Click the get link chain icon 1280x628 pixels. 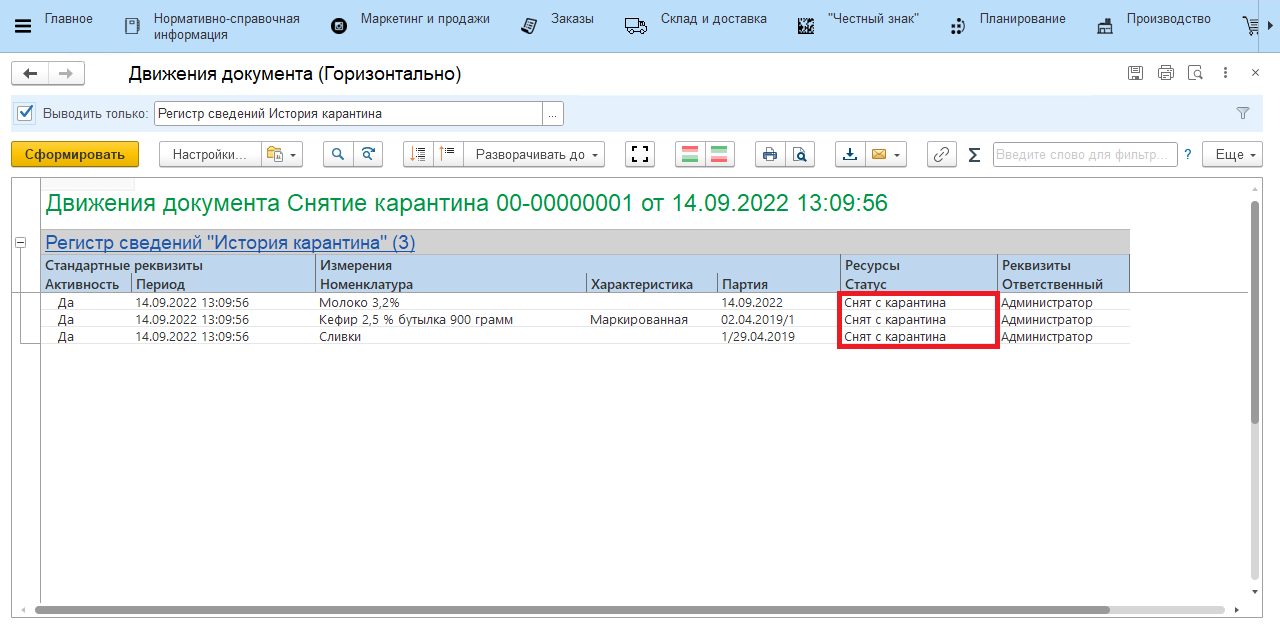941,154
